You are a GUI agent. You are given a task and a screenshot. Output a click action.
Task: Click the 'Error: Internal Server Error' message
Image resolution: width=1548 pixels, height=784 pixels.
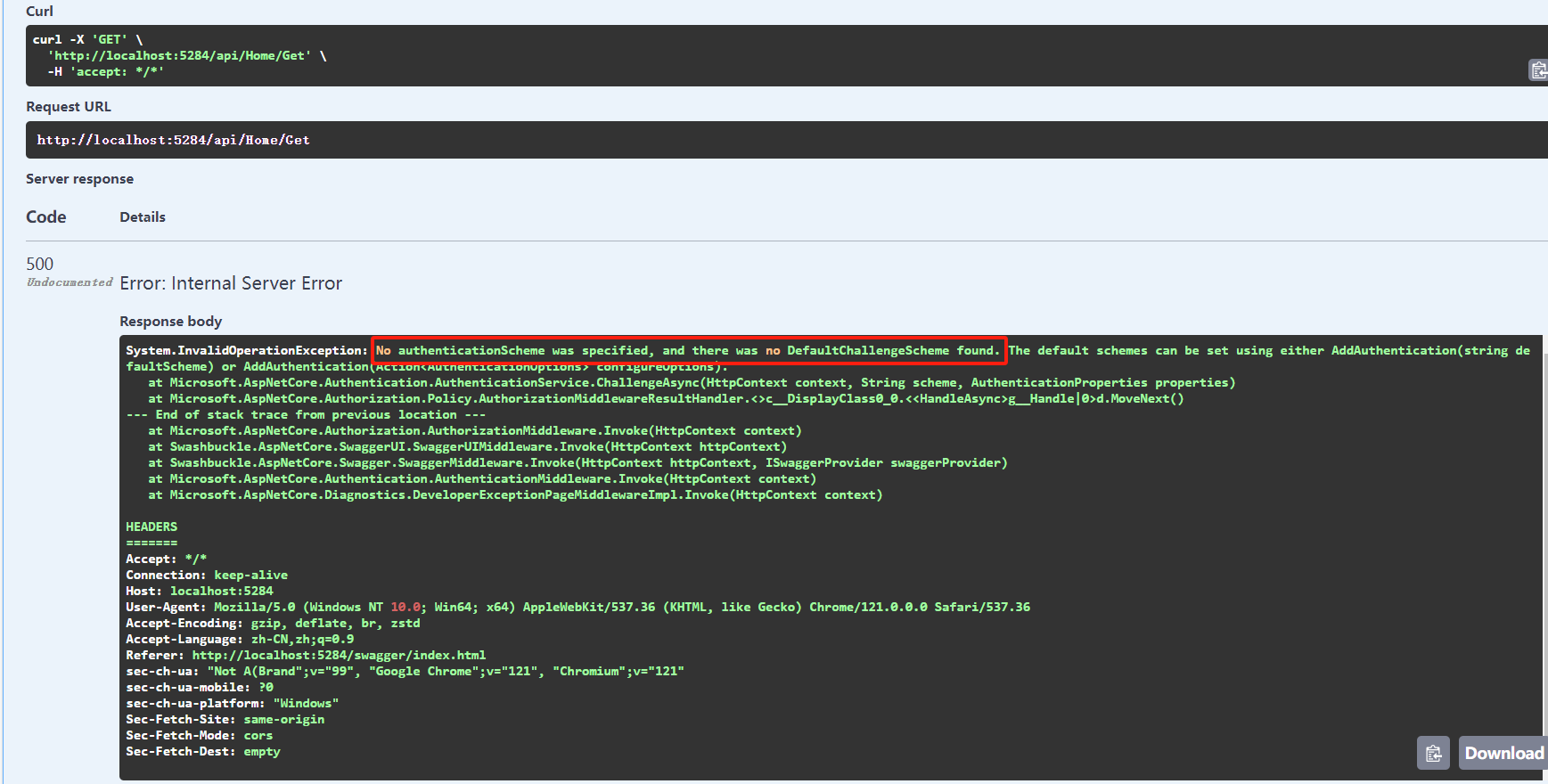pos(231,283)
